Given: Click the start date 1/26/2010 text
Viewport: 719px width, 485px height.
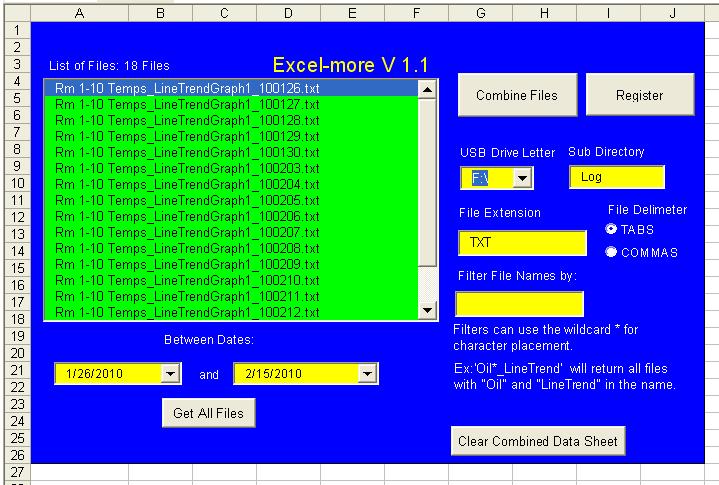Looking at the screenshot, I should point(94,374).
